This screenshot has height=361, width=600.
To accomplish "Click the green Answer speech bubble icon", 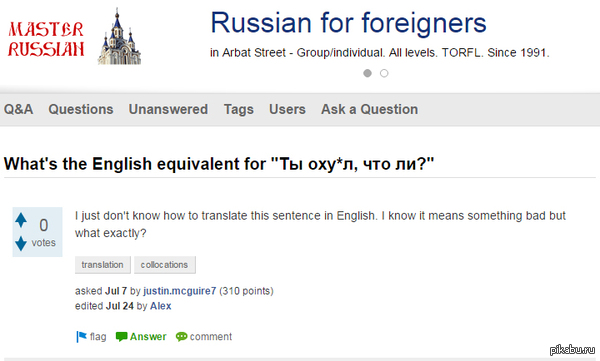I will click(121, 337).
